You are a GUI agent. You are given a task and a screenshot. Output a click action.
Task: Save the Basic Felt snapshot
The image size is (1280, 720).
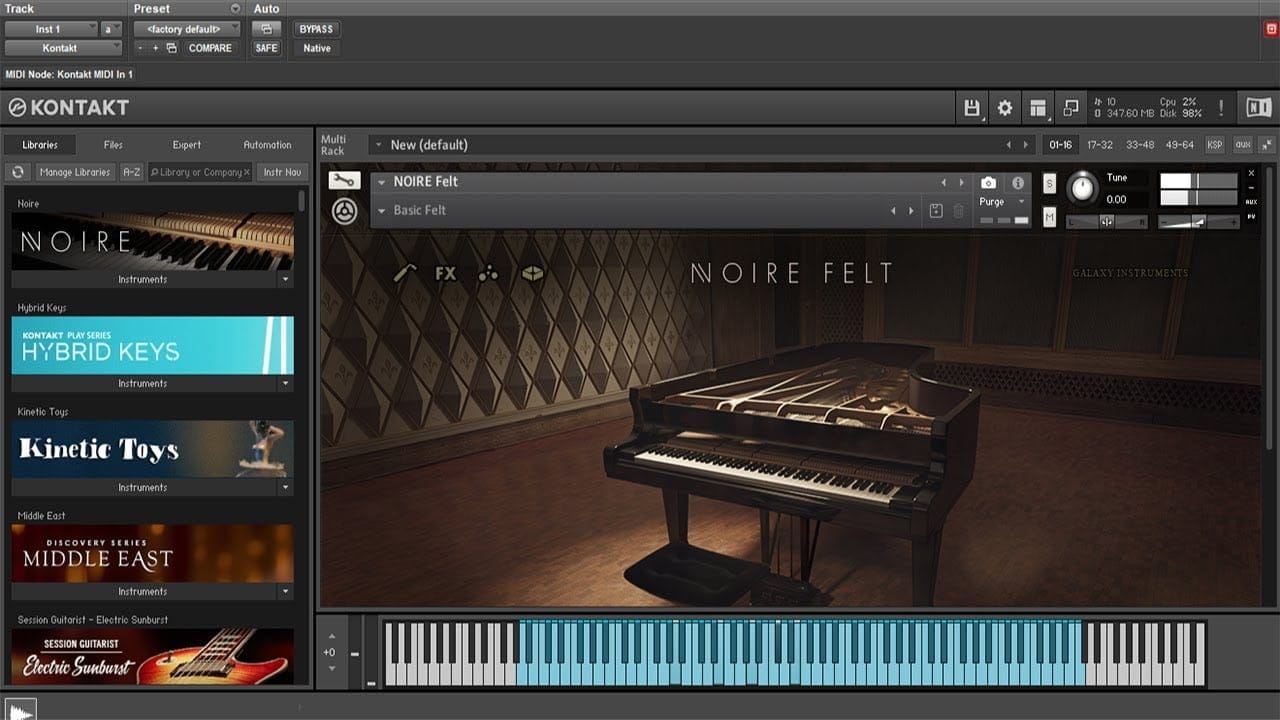pos(936,211)
